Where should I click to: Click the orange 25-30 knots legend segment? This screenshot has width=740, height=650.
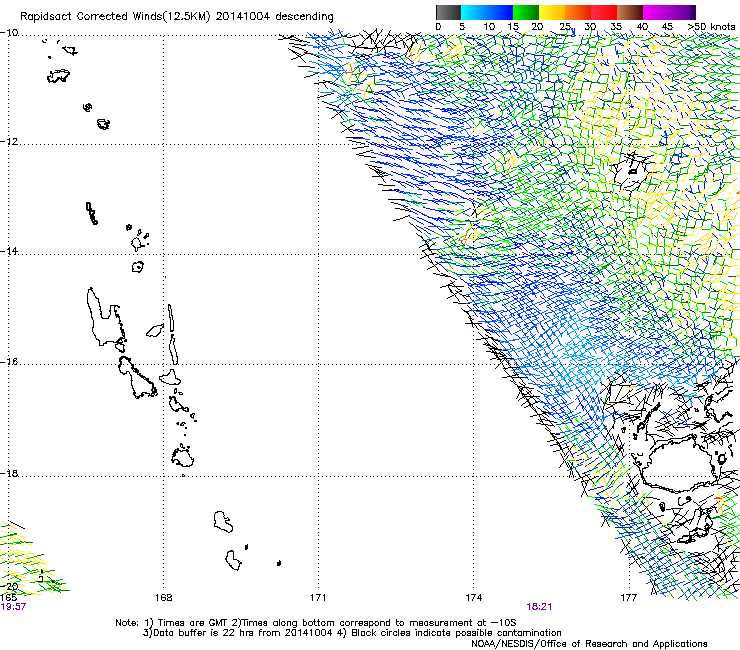click(x=578, y=12)
